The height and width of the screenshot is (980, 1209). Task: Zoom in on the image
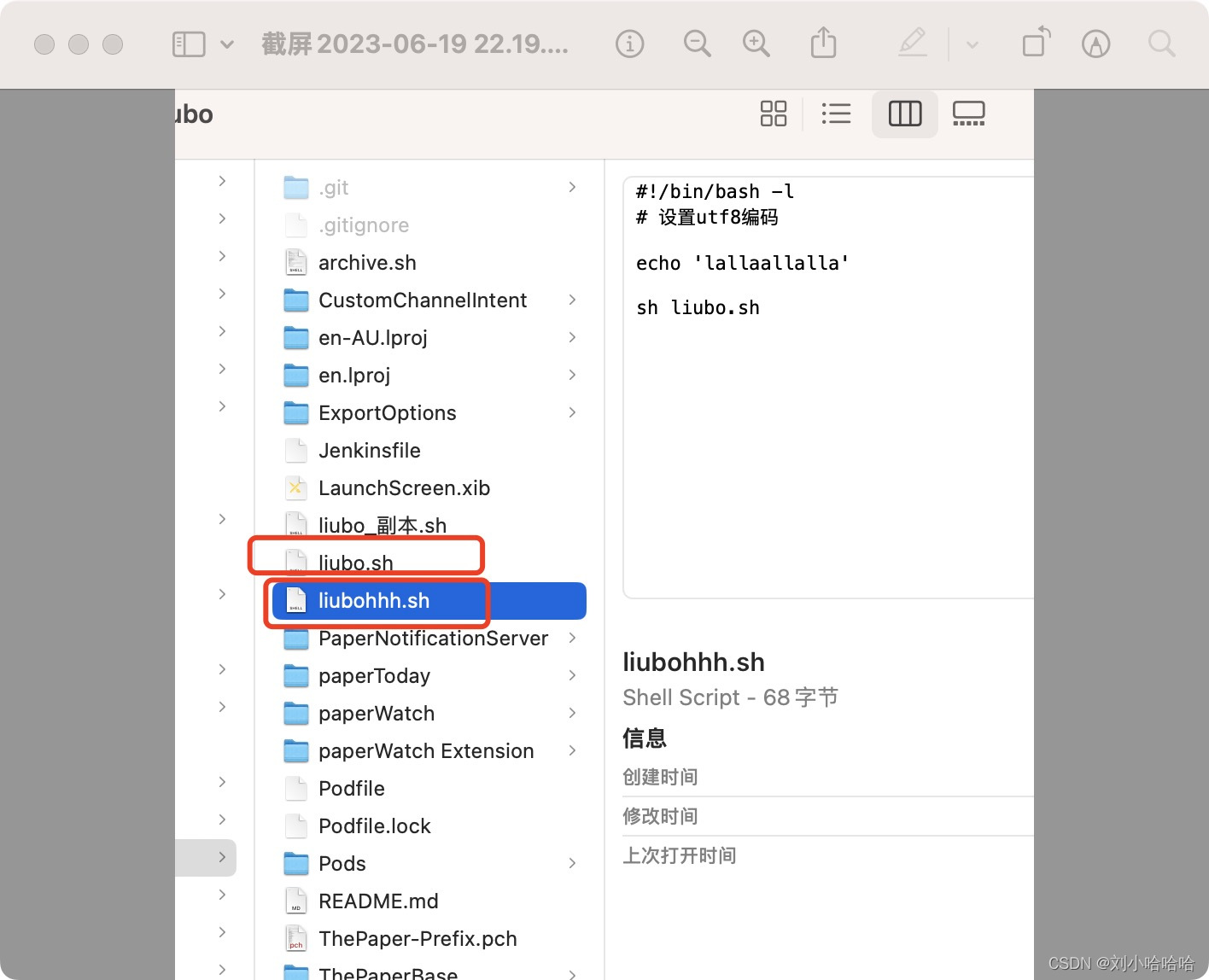pos(756,44)
